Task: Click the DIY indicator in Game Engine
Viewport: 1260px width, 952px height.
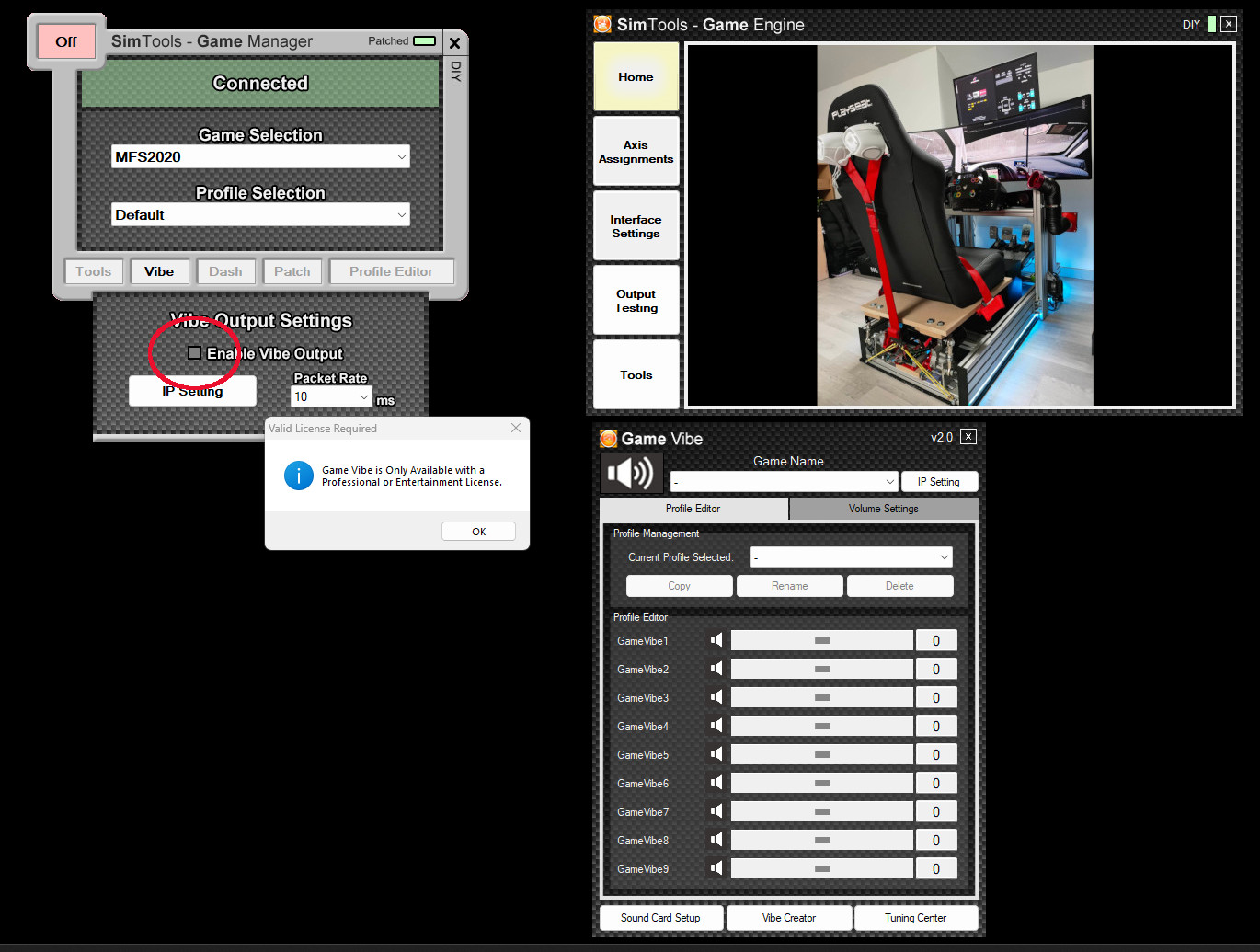Action: [x=1212, y=24]
